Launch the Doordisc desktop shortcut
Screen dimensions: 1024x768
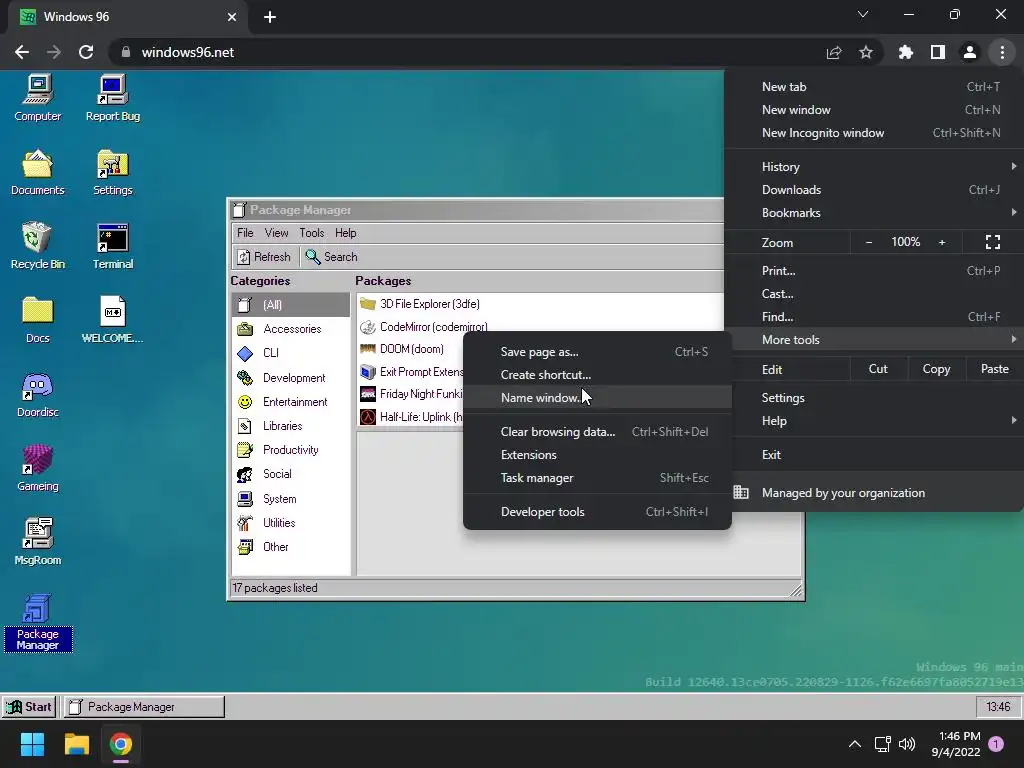pyautogui.click(x=37, y=394)
